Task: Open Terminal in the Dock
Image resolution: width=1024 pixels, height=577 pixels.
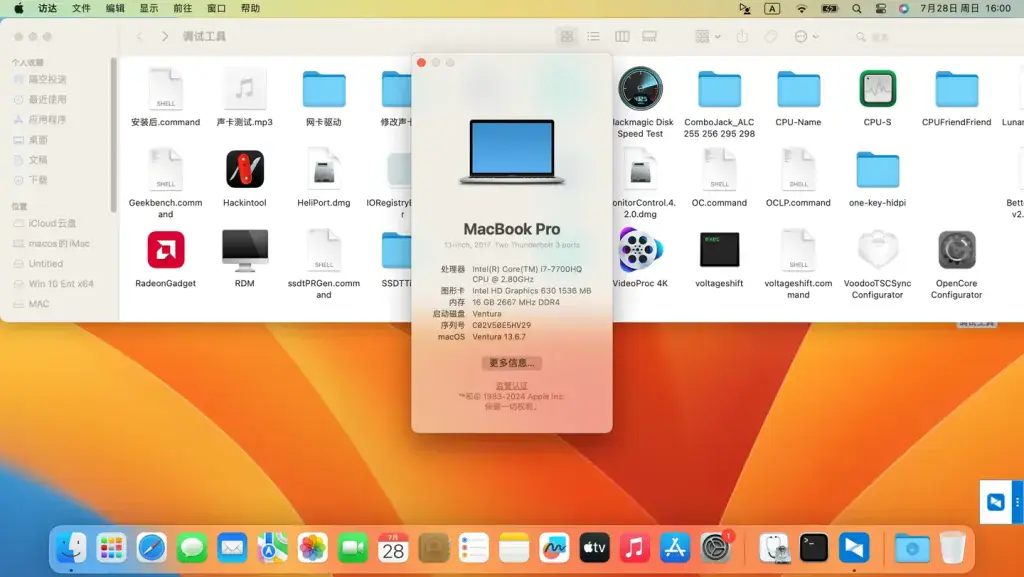Action: point(814,548)
